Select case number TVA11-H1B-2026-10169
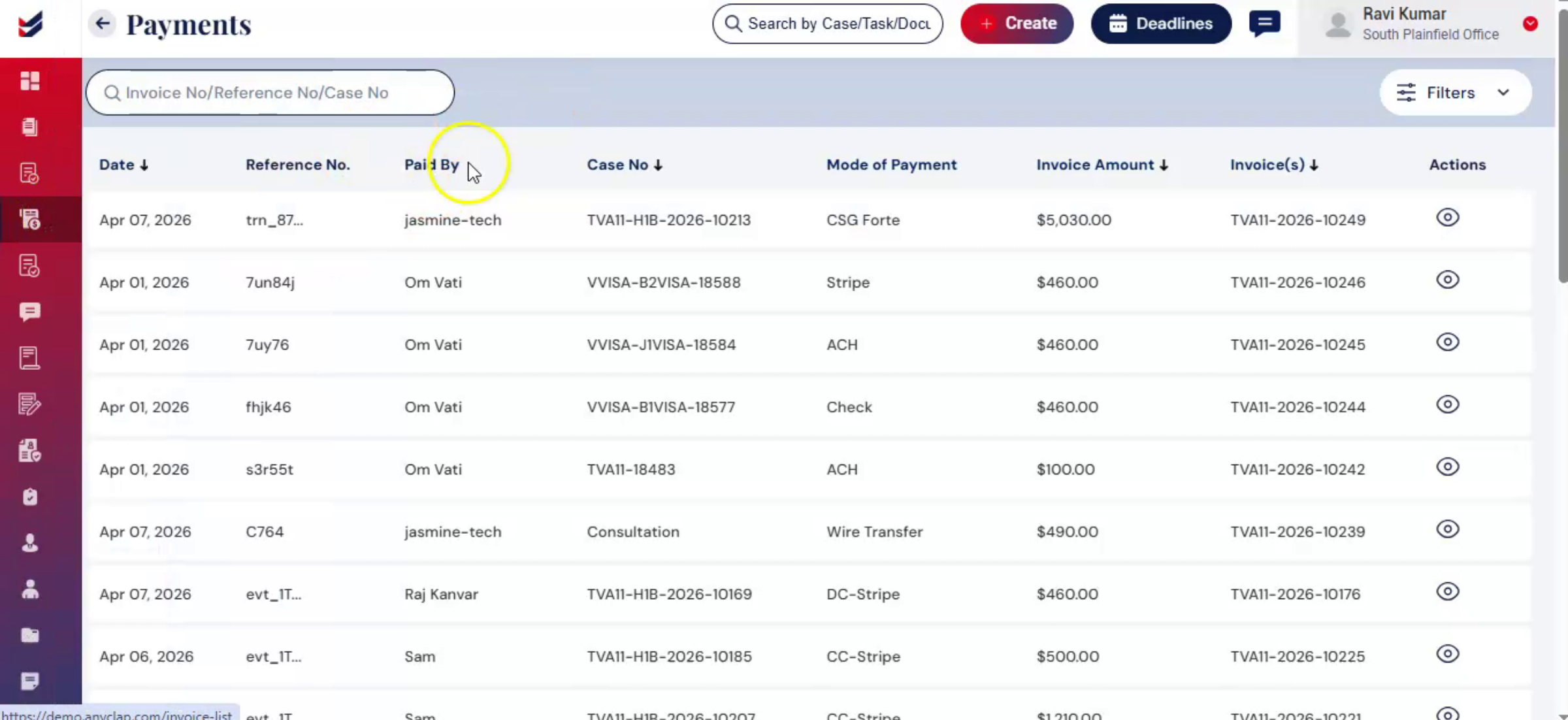This screenshot has width=1568, height=720. 669,594
